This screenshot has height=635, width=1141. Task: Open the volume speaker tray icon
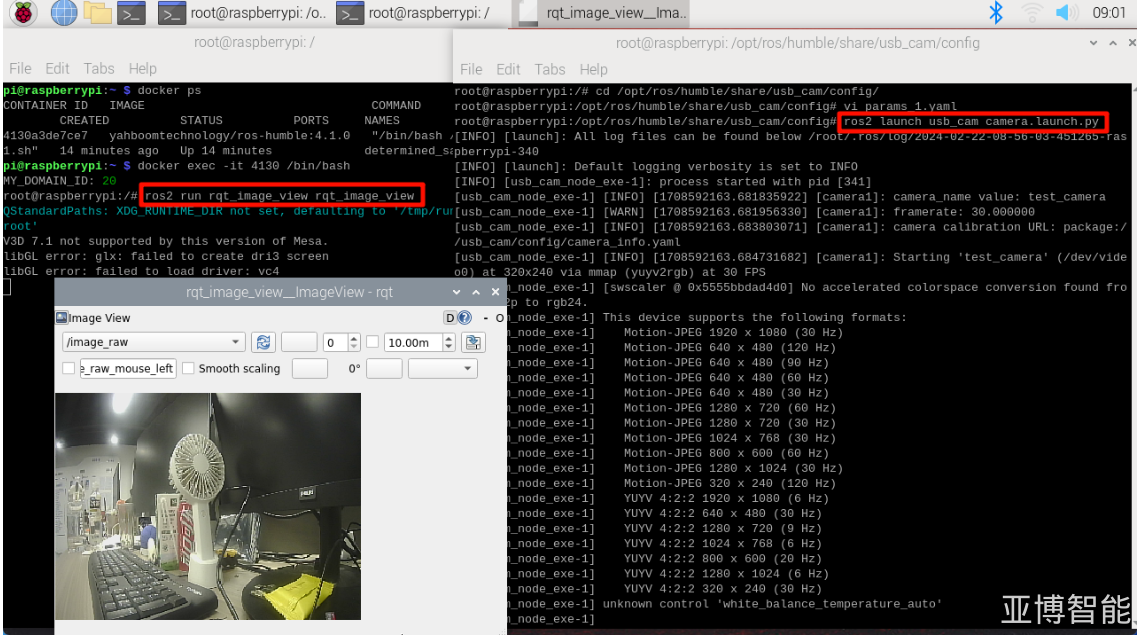(1067, 12)
